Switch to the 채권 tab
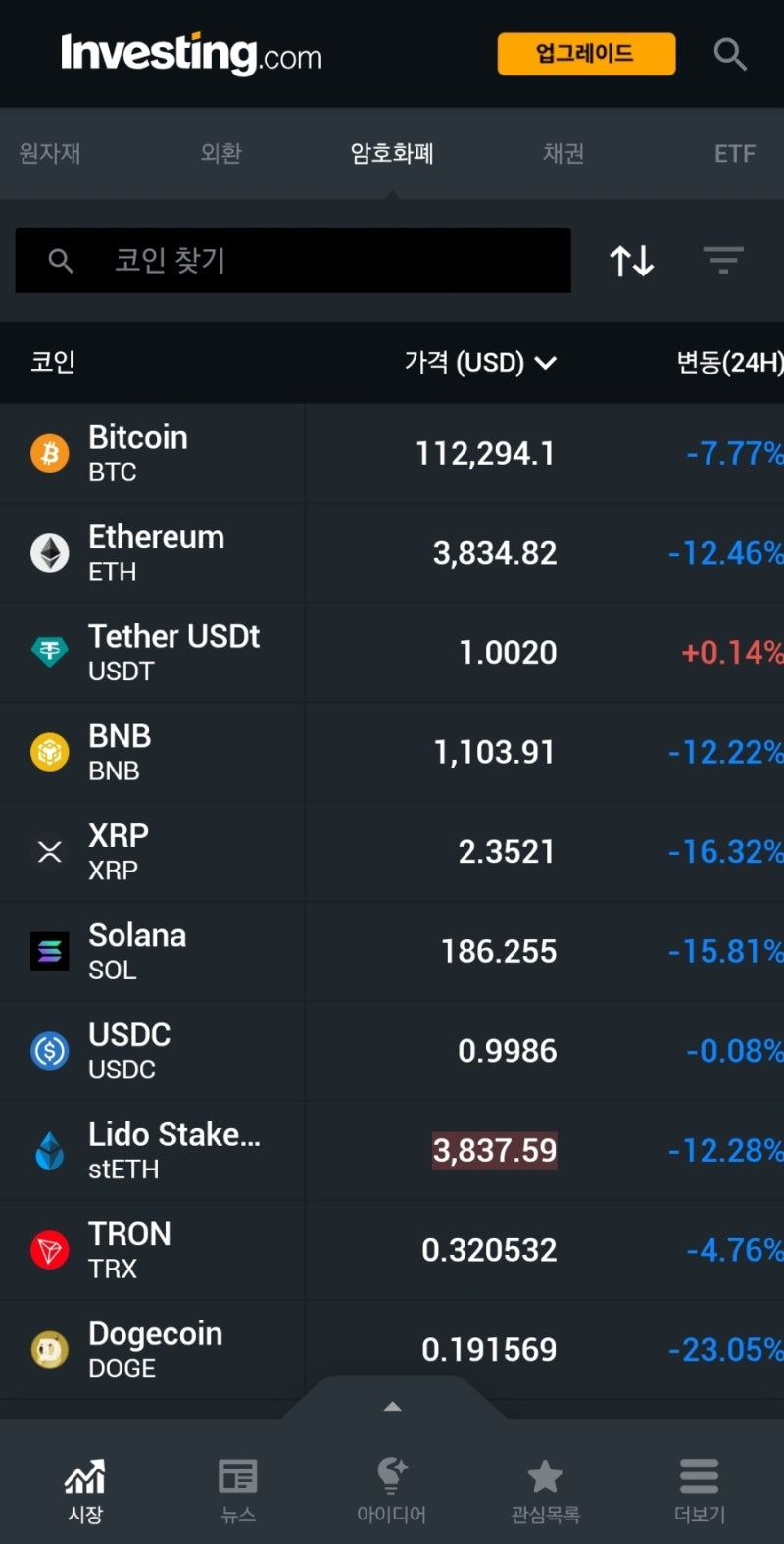 (563, 153)
